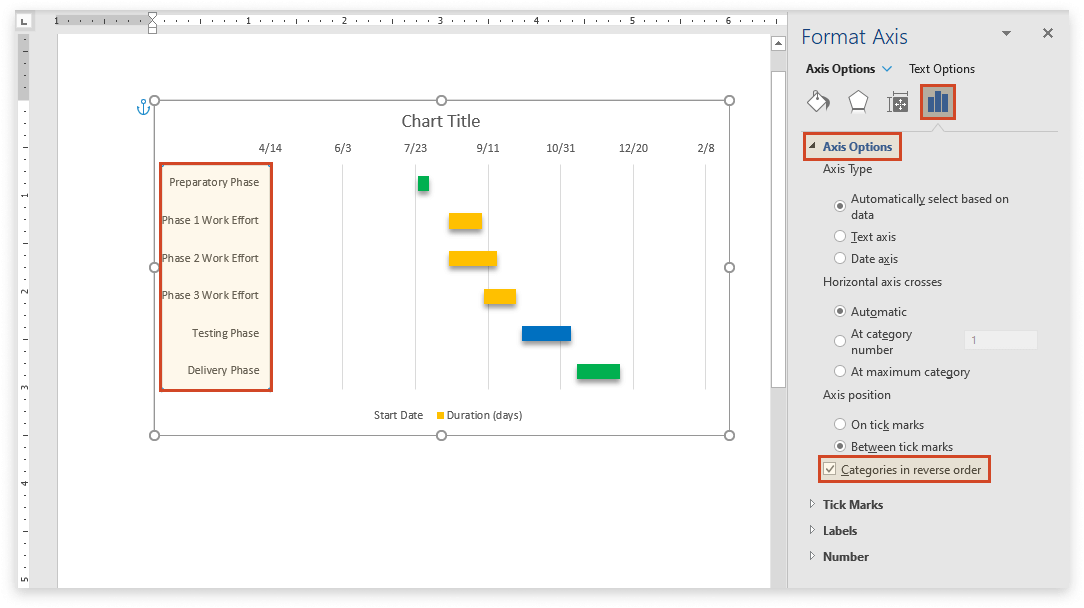The width and height of the screenshot is (1084, 608).
Task: Expand the Labels section
Action: (x=839, y=531)
